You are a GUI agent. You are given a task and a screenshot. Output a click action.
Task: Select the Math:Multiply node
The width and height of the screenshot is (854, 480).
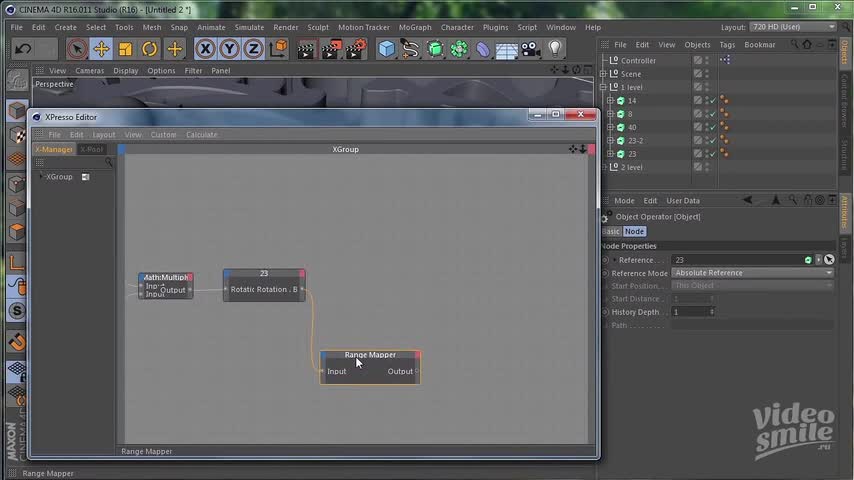tap(166, 285)
